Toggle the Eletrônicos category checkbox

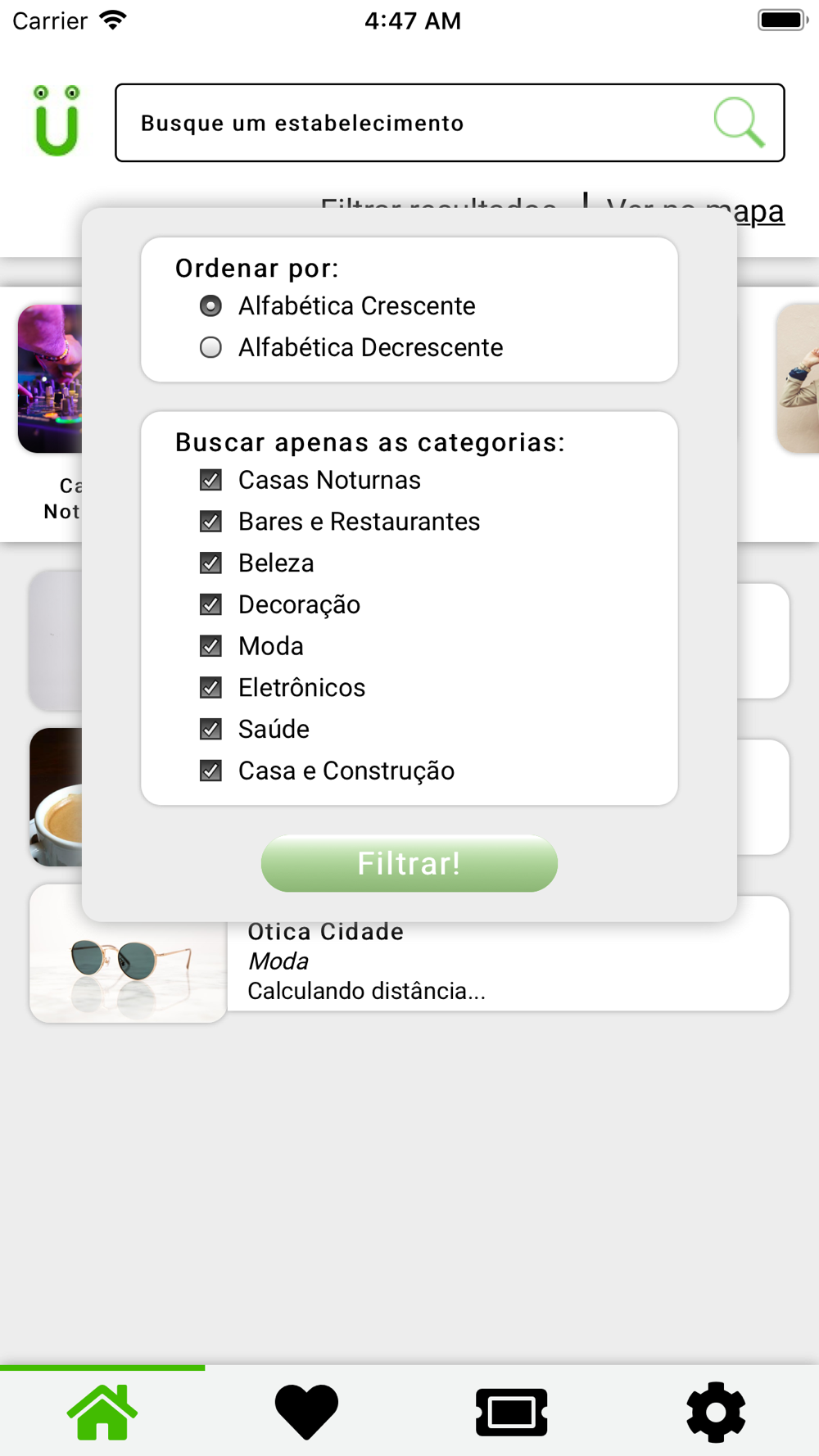point(210,688)
